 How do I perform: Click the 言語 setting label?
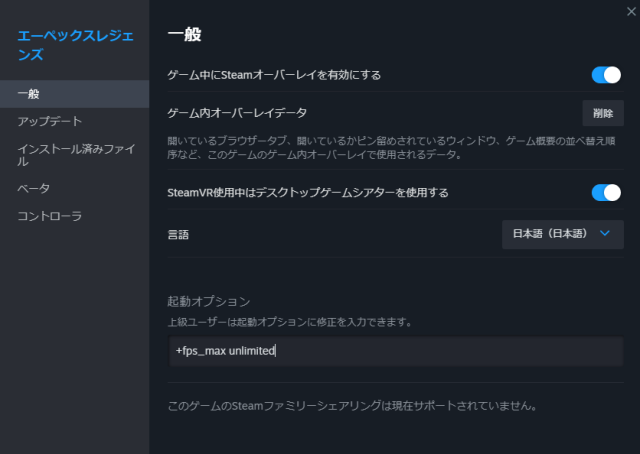pyautogui.click(x=177, y=234)
